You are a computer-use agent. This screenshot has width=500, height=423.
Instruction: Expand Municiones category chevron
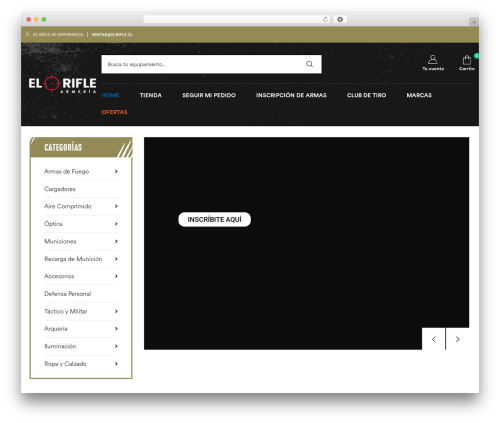116,241
